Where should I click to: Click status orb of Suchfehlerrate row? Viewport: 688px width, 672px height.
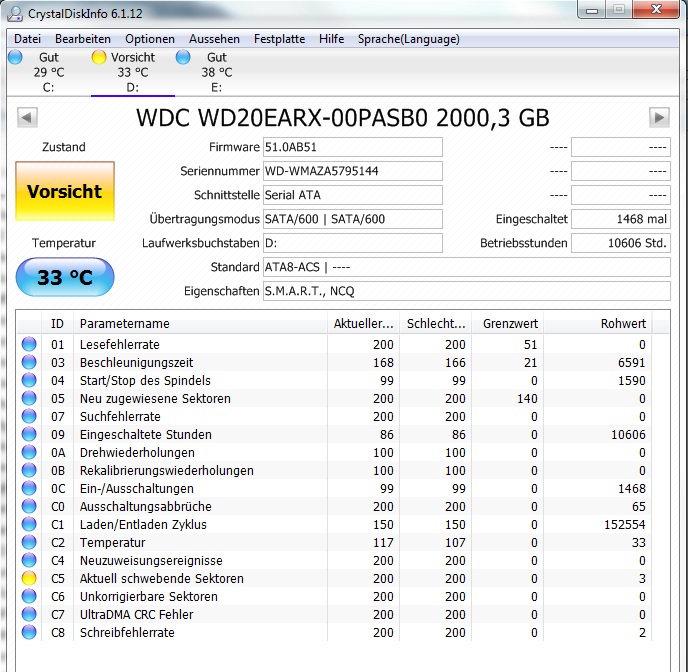click(x=29, y=416)
